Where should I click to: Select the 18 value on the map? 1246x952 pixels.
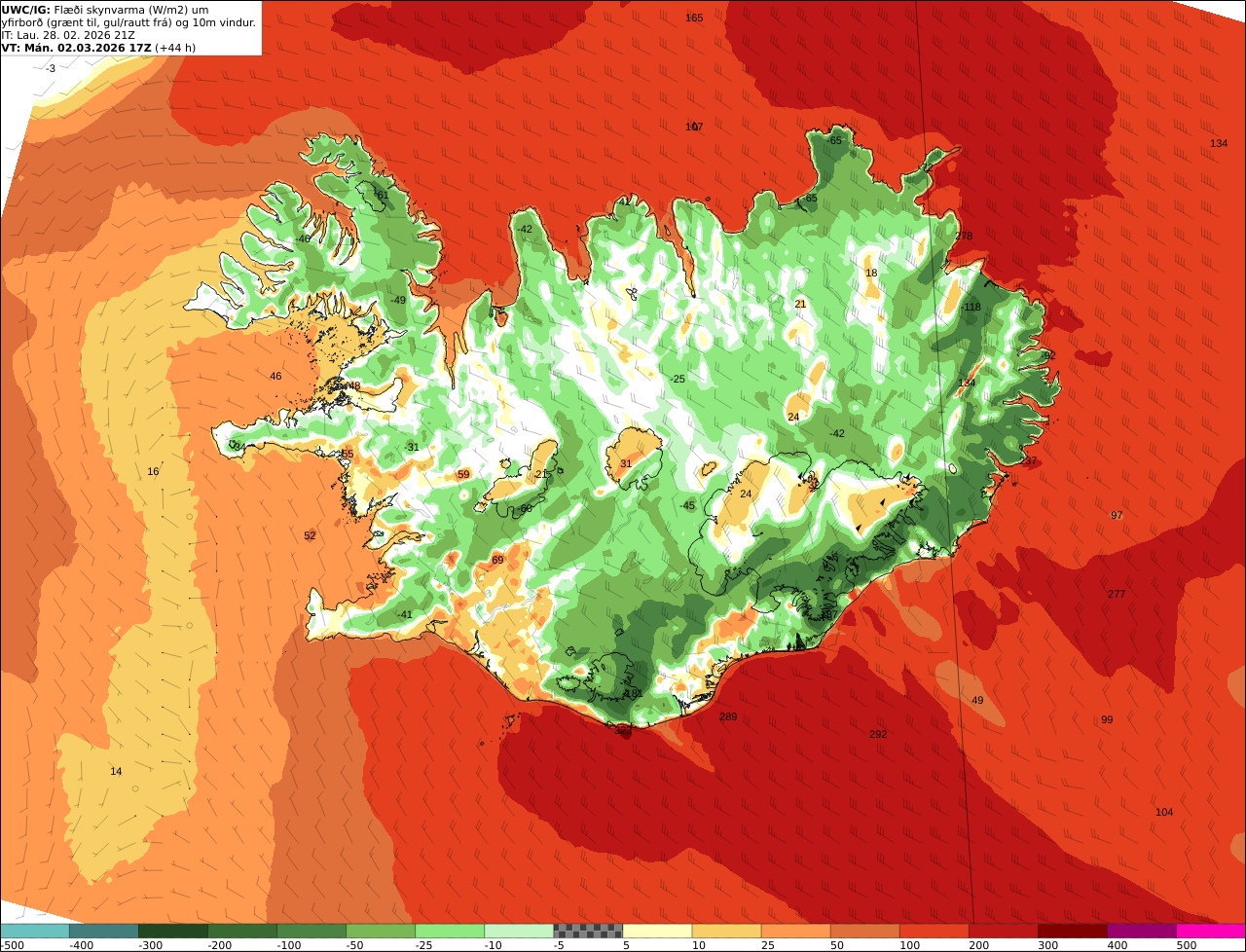(871, 273)
